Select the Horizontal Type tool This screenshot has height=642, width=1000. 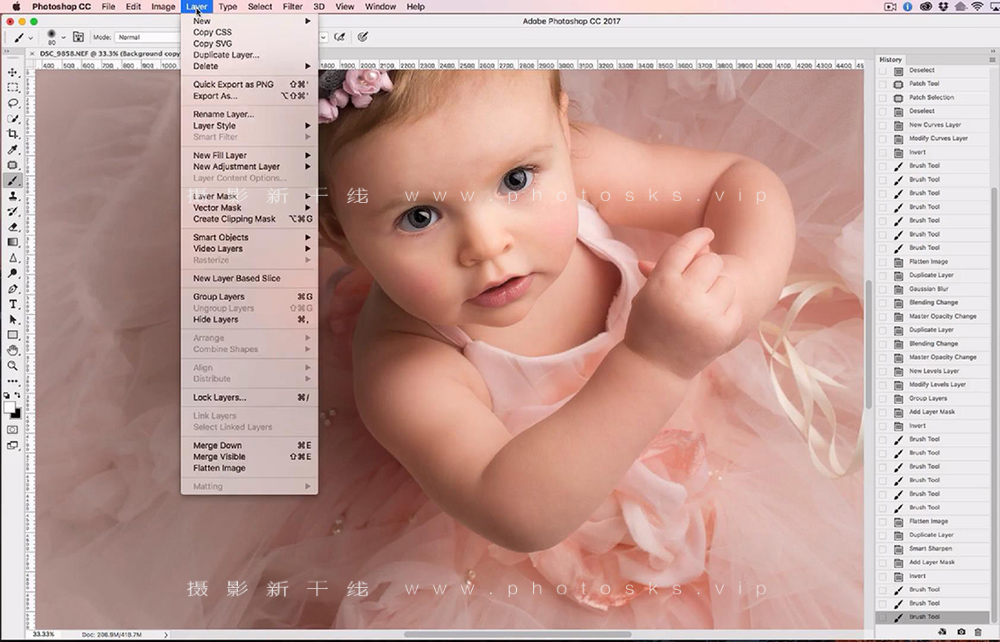(x=13, y=304)
